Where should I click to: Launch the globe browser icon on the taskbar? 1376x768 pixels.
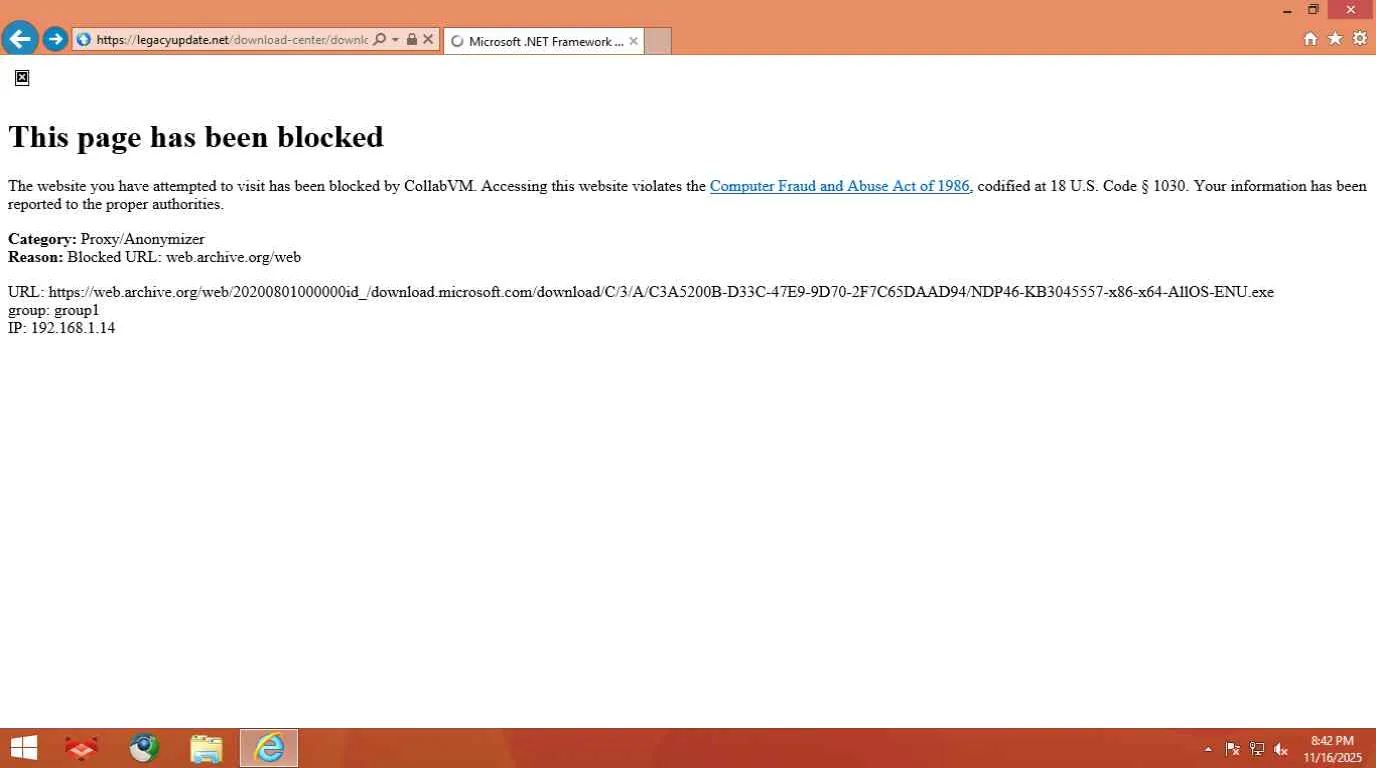pos(144,748)
